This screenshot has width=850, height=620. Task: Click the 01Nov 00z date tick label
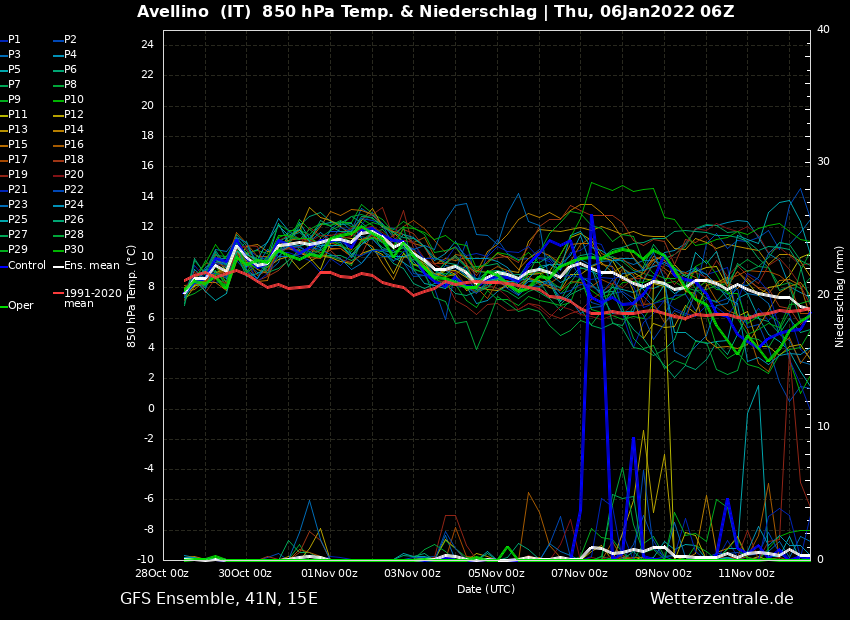(329, 574)
